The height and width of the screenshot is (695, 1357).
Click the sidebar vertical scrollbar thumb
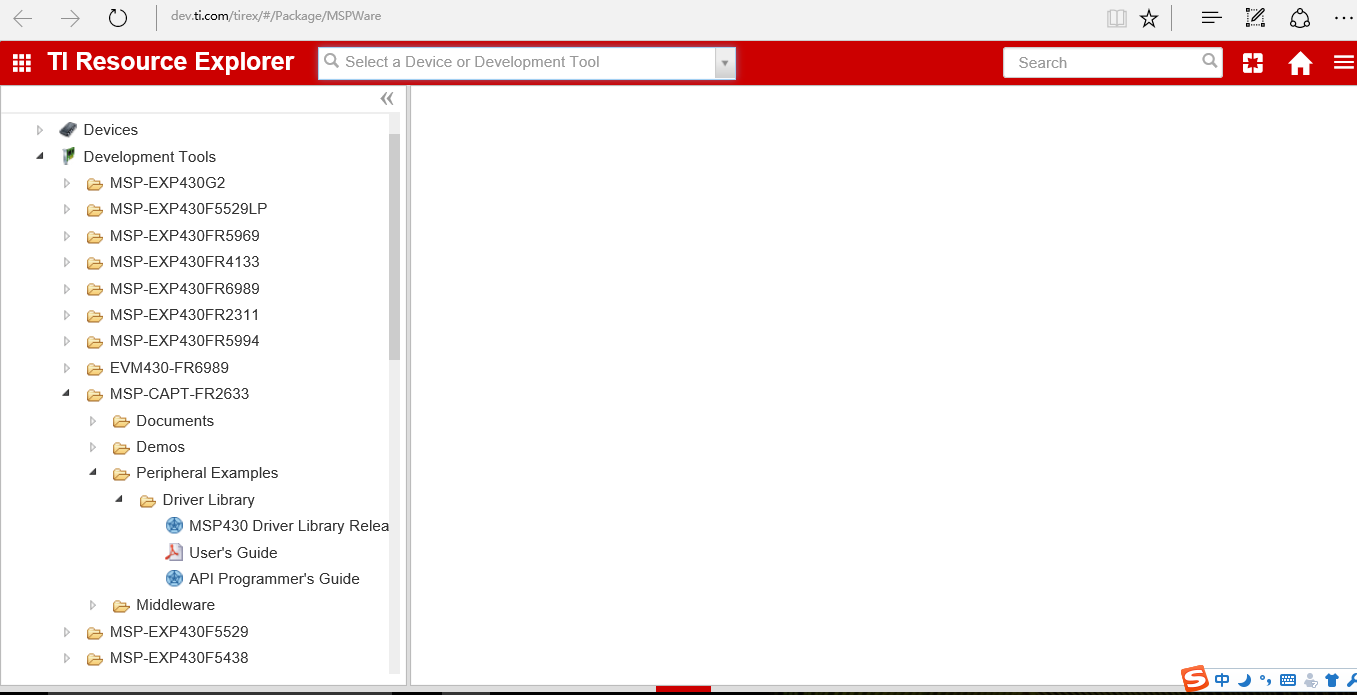click(x=394, y=246)
